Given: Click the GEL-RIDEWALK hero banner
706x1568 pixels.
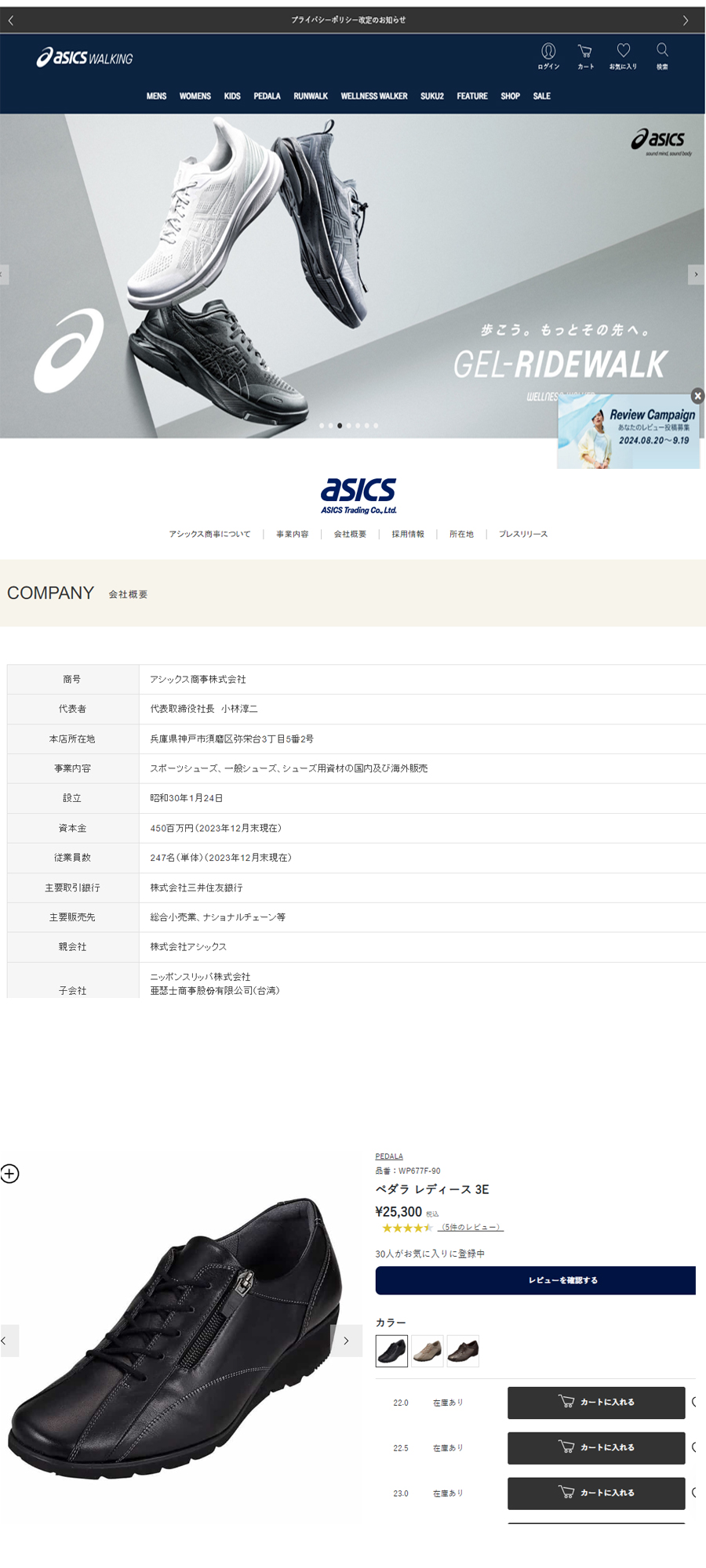Looking at the screenshot, I should (x=353, y=276).
